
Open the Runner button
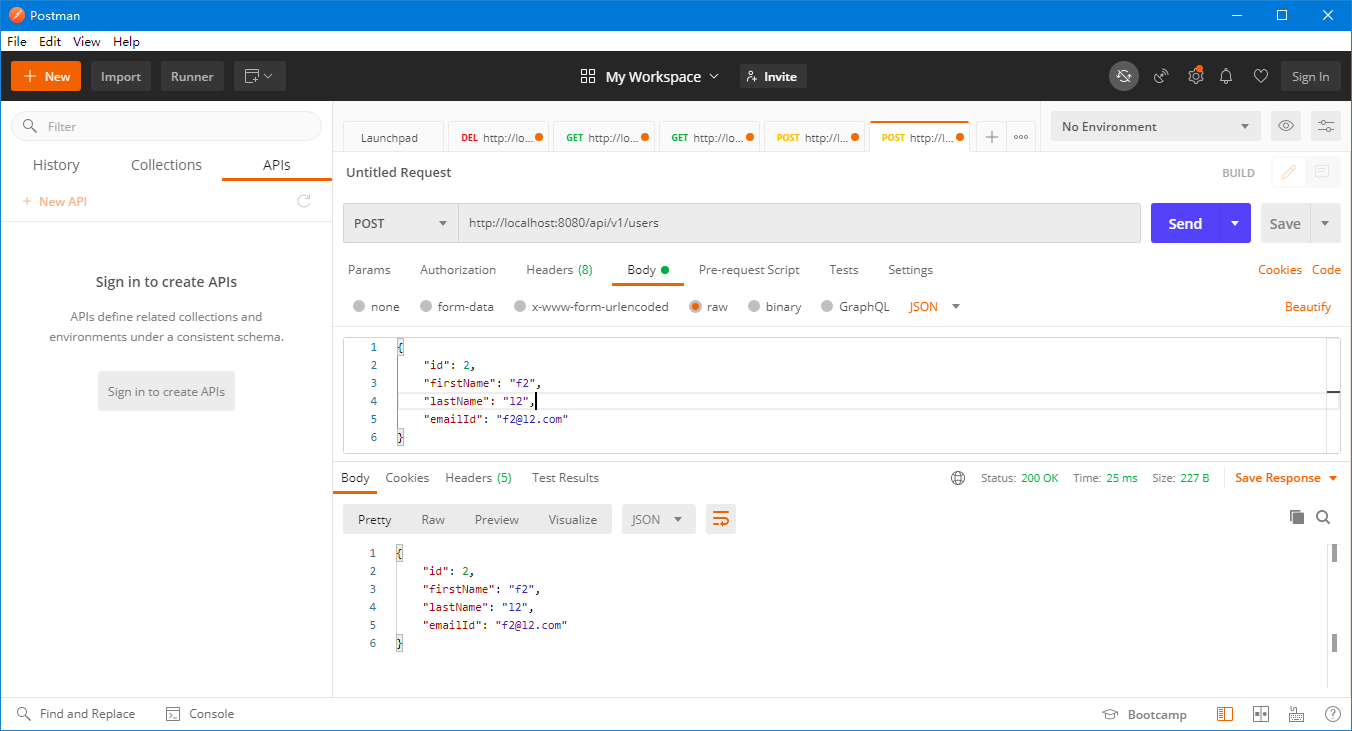click(192, 76)
